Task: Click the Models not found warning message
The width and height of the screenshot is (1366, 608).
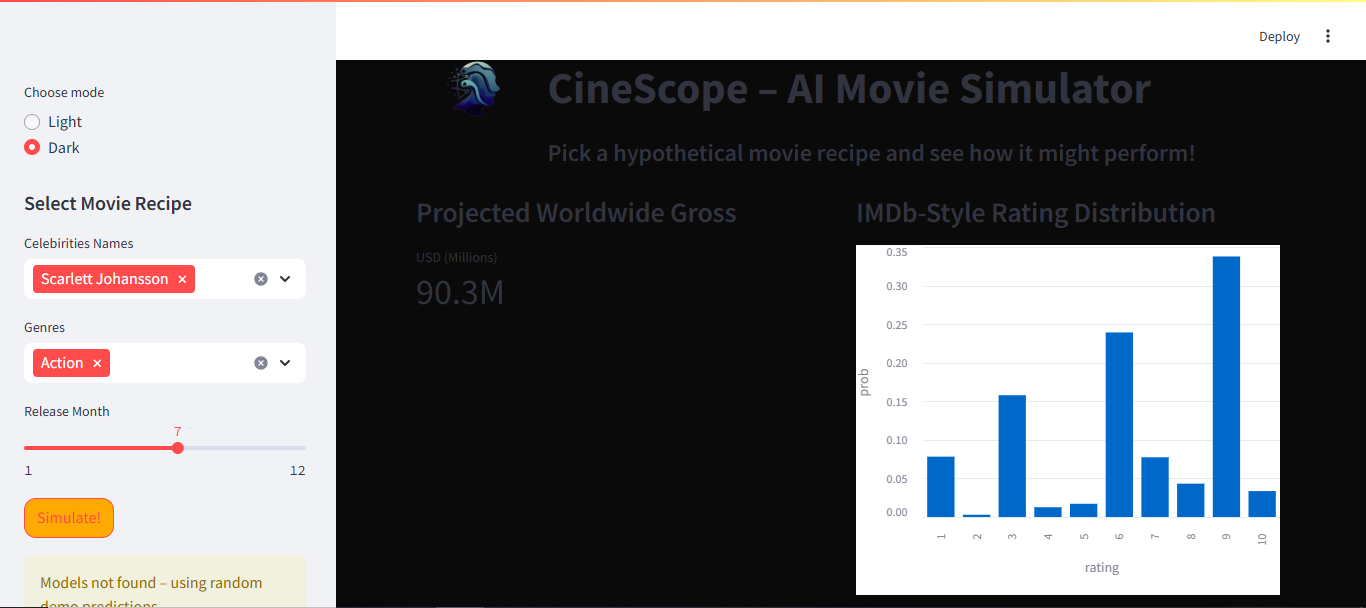Action: pyautogui.click(x=151, y=583)
